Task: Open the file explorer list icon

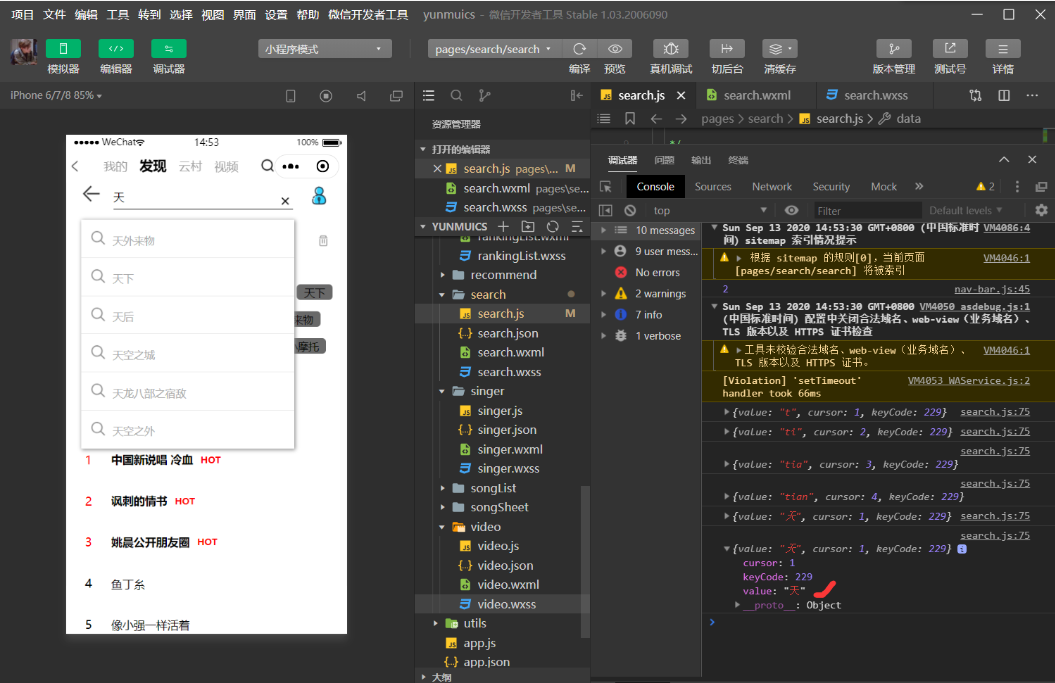Action: click(429, 96)
